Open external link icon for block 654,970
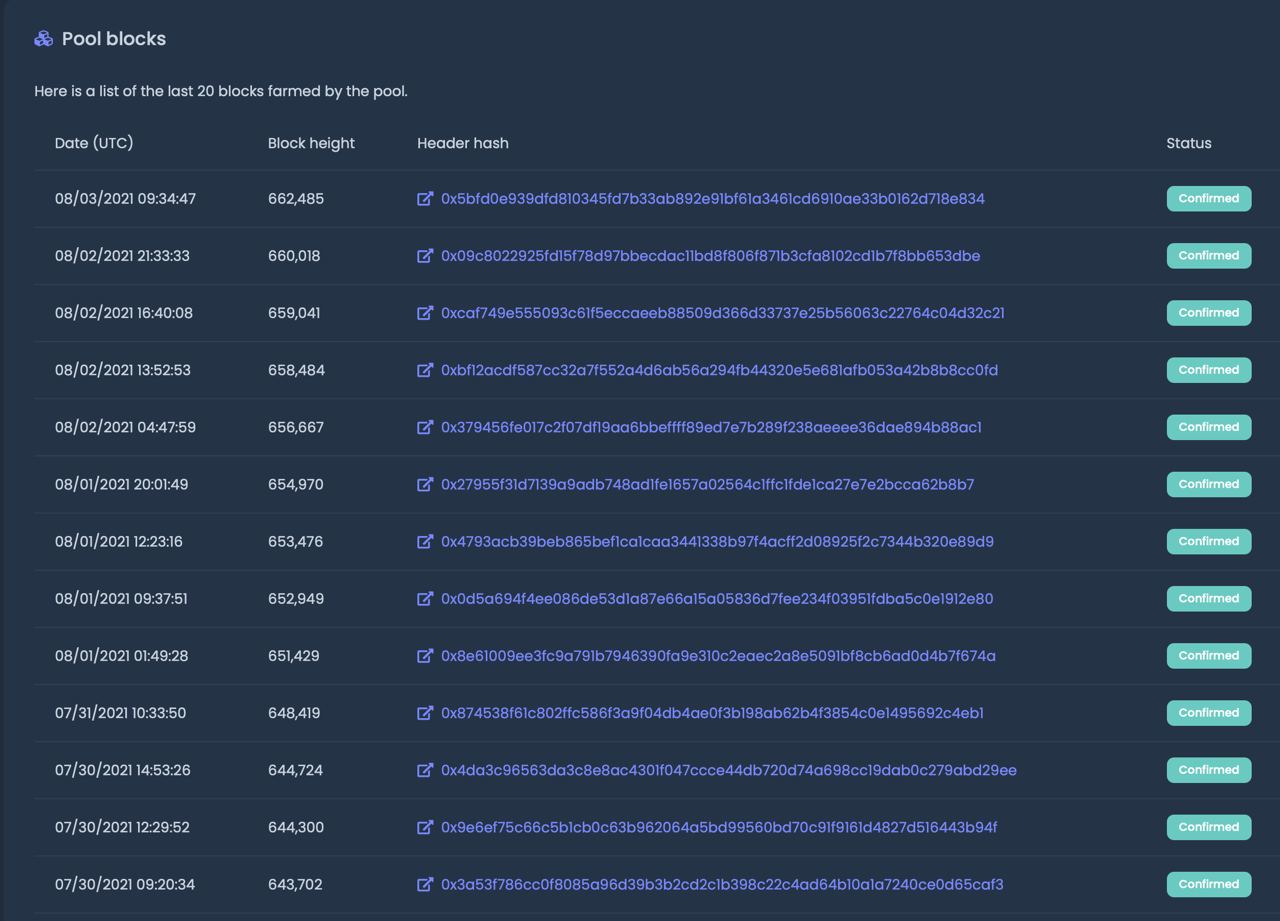Image resolution: width=1280 pixels, height=921 pixels. pyautogui.click(x=425, y=484)
